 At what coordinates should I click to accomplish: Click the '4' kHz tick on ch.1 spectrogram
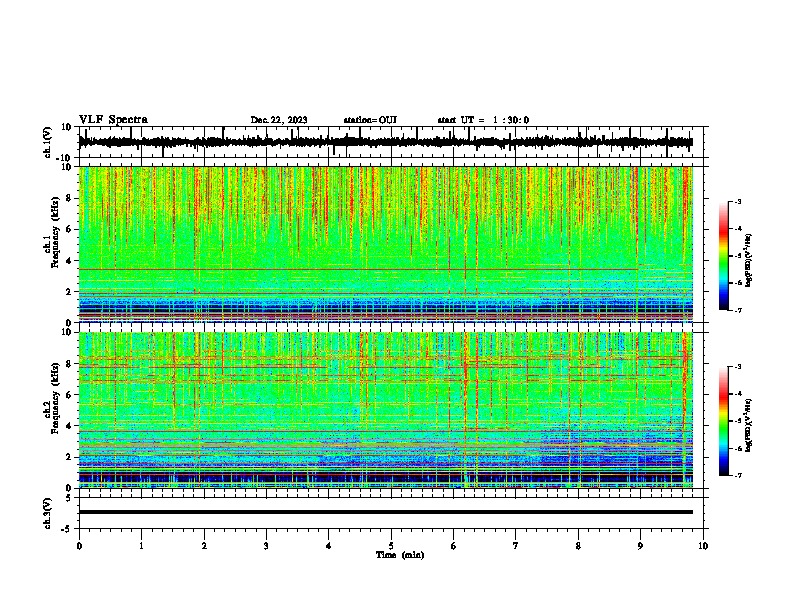coord(70,261)
